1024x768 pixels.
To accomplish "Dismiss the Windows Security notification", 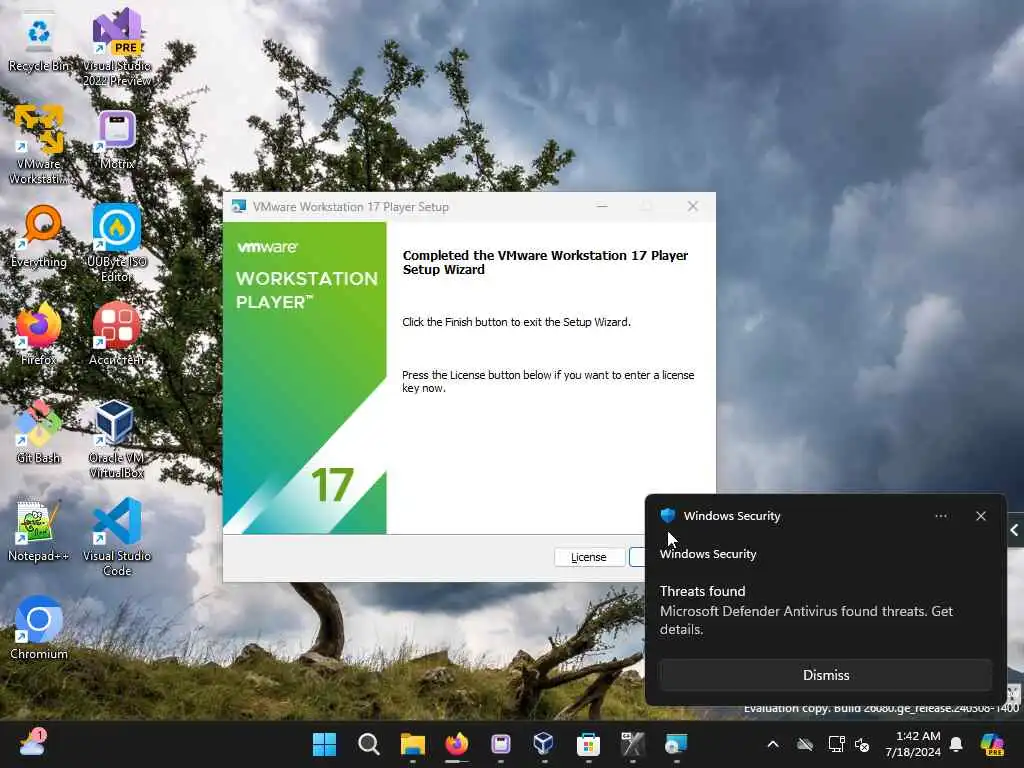I will point(825,675).
